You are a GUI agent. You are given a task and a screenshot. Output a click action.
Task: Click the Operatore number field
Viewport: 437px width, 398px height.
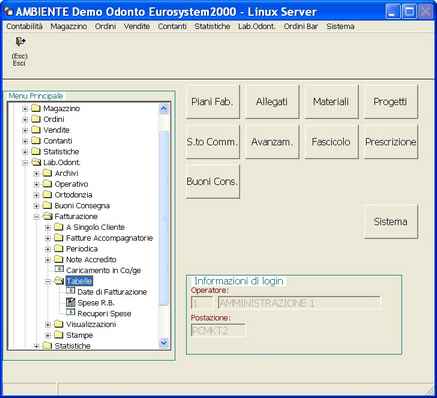coord(202,303)
